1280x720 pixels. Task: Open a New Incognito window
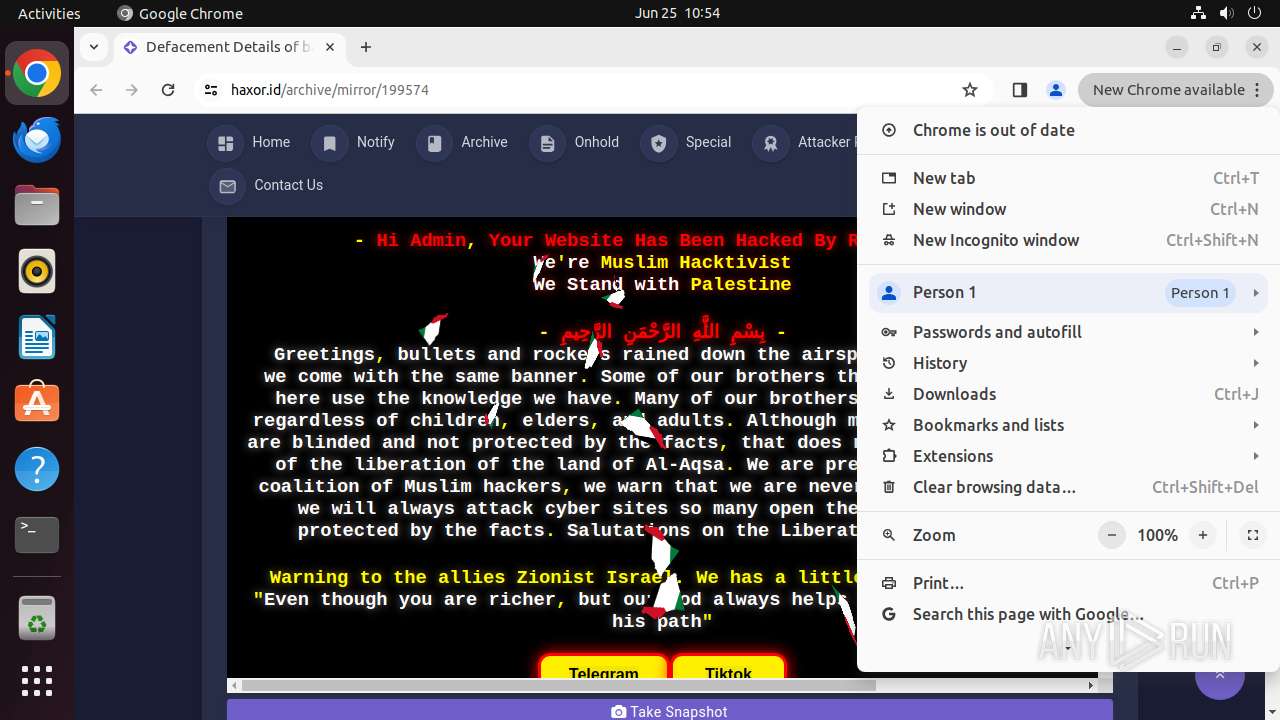pyautogui.click(x=1068, y=240)
